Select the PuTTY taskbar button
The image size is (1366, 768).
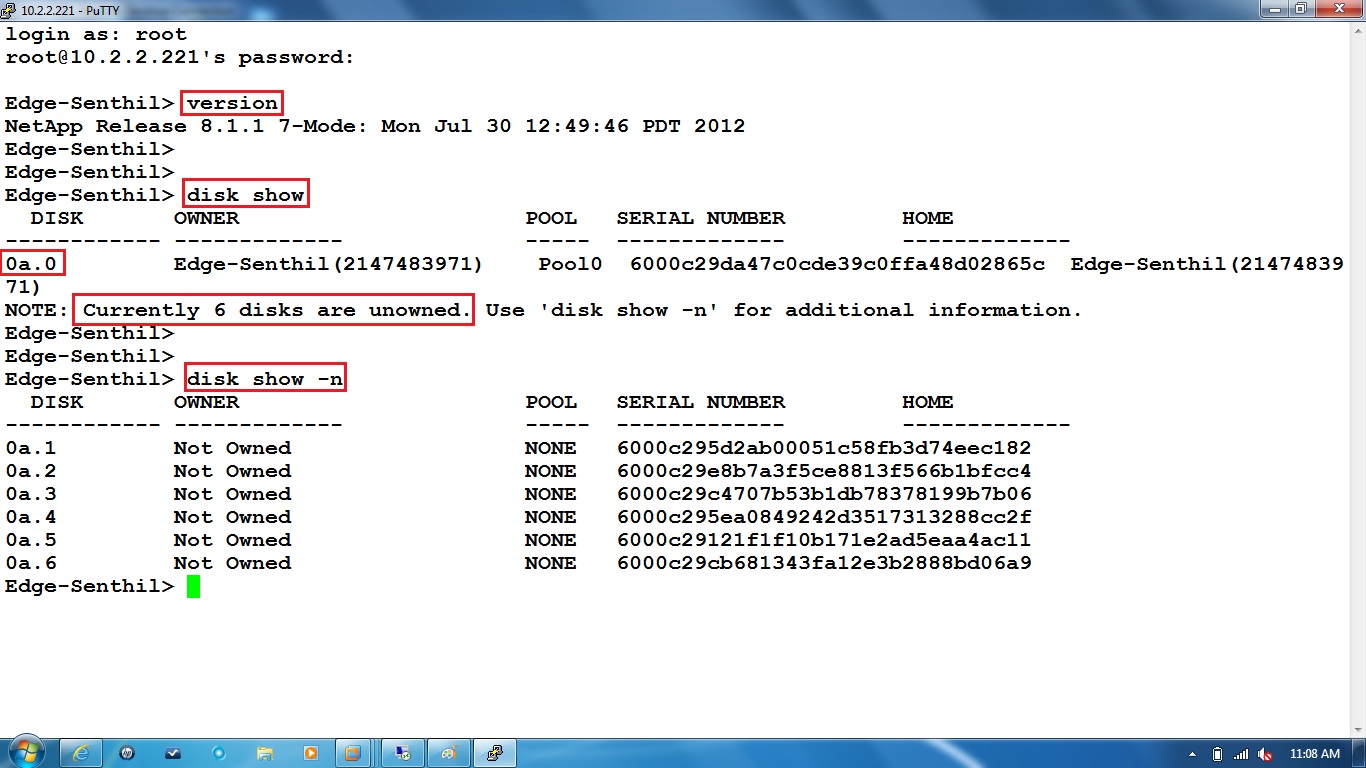(494, 753)
